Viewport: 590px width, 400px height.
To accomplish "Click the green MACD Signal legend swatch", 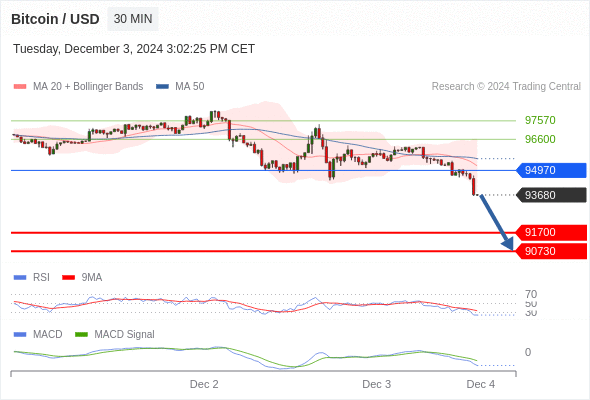I will (81, 335).
